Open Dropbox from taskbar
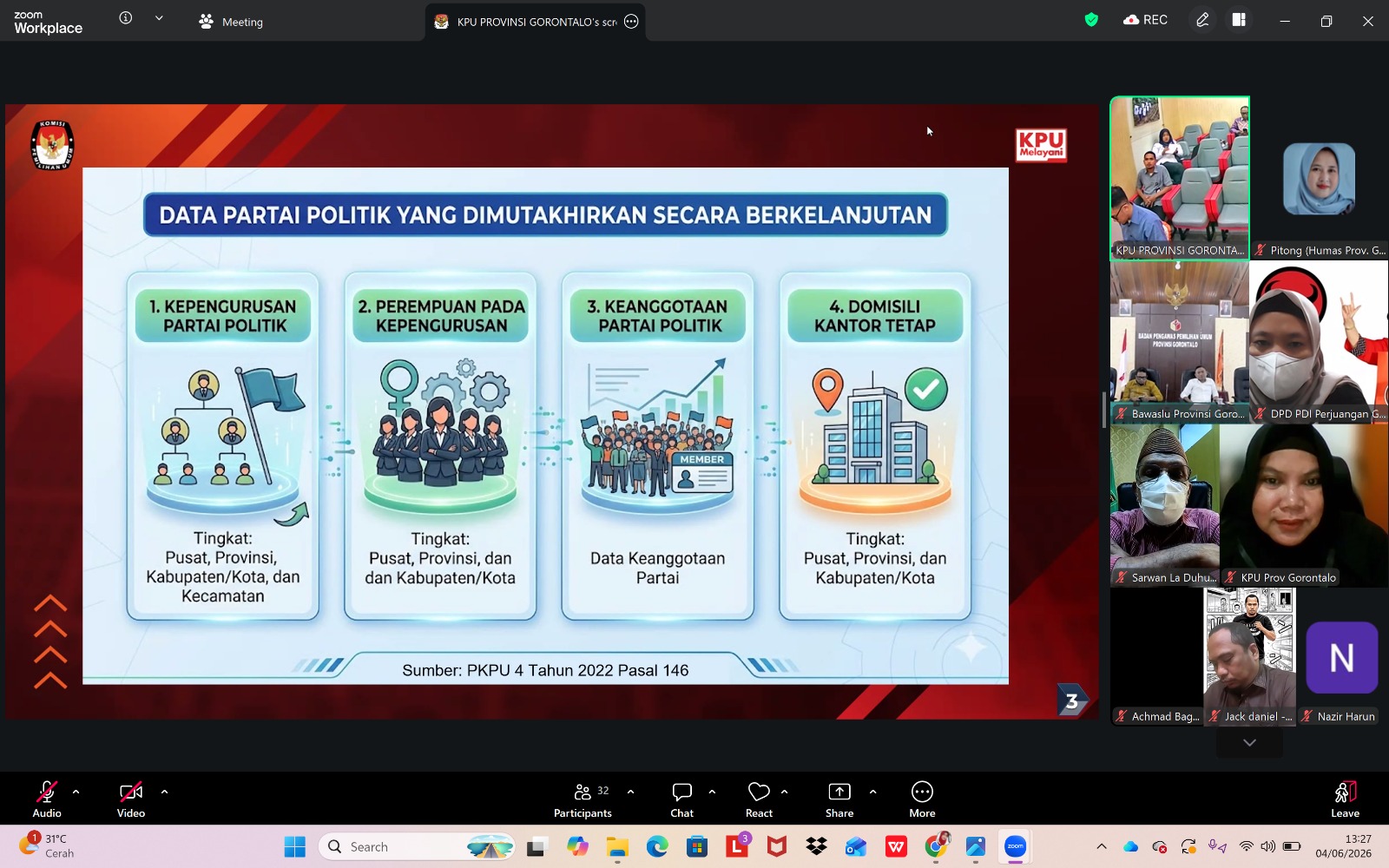This screenshot has height=868, width=1389. pyautogui.click(x=817, y=846)
